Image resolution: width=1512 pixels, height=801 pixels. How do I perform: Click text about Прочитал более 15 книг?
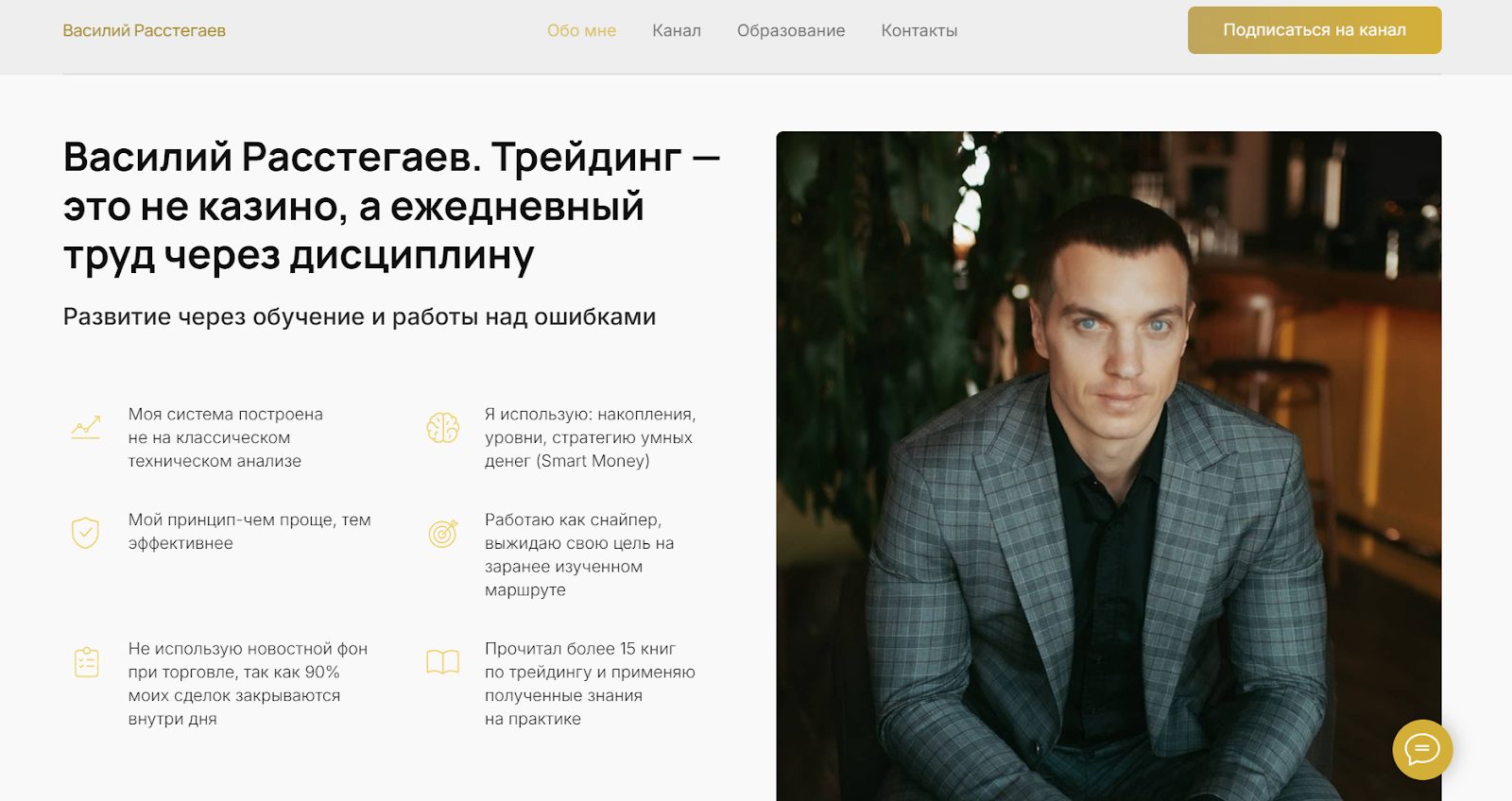[x=590, y=684]
